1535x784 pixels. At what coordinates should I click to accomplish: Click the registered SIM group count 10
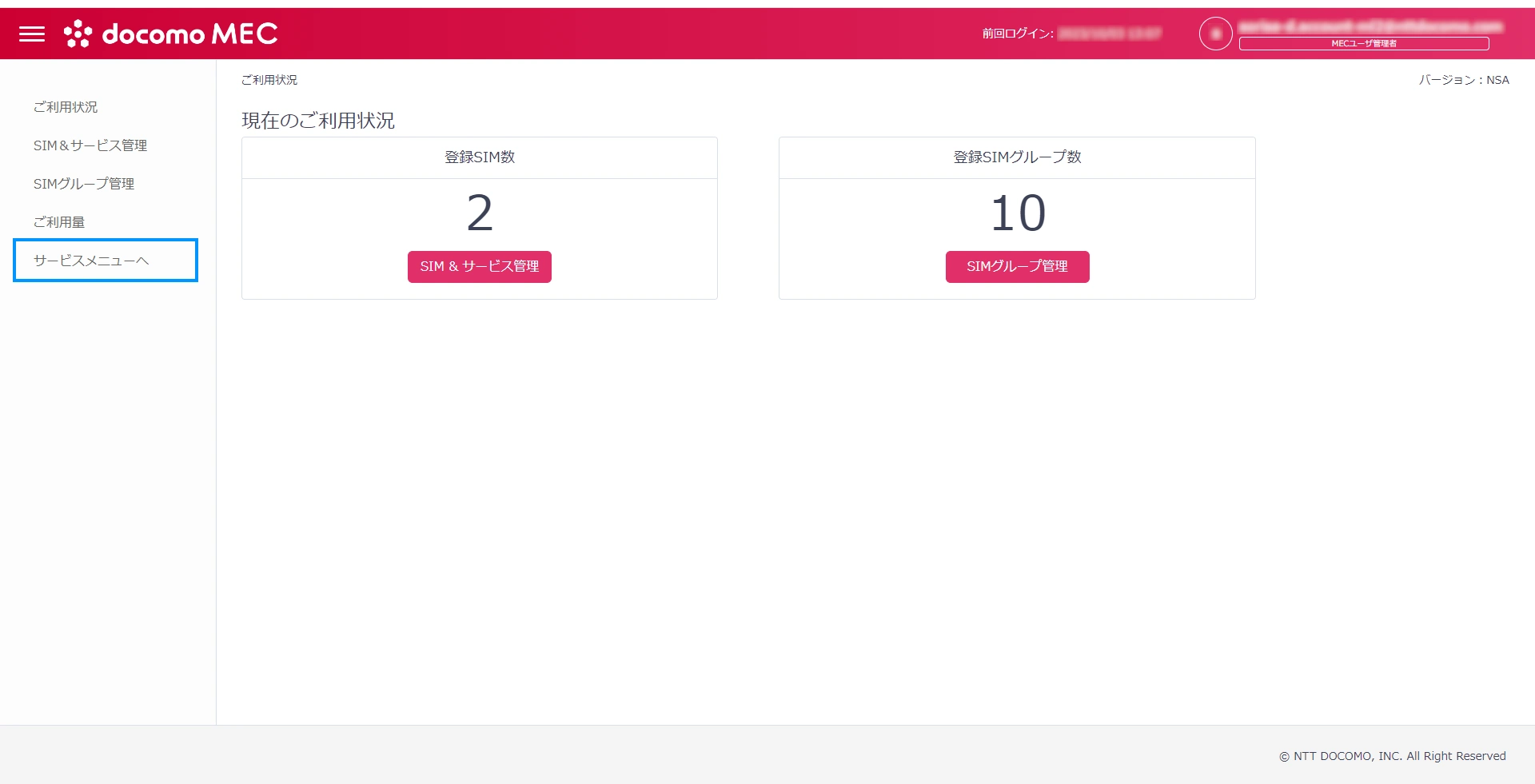click(1017, 213)
